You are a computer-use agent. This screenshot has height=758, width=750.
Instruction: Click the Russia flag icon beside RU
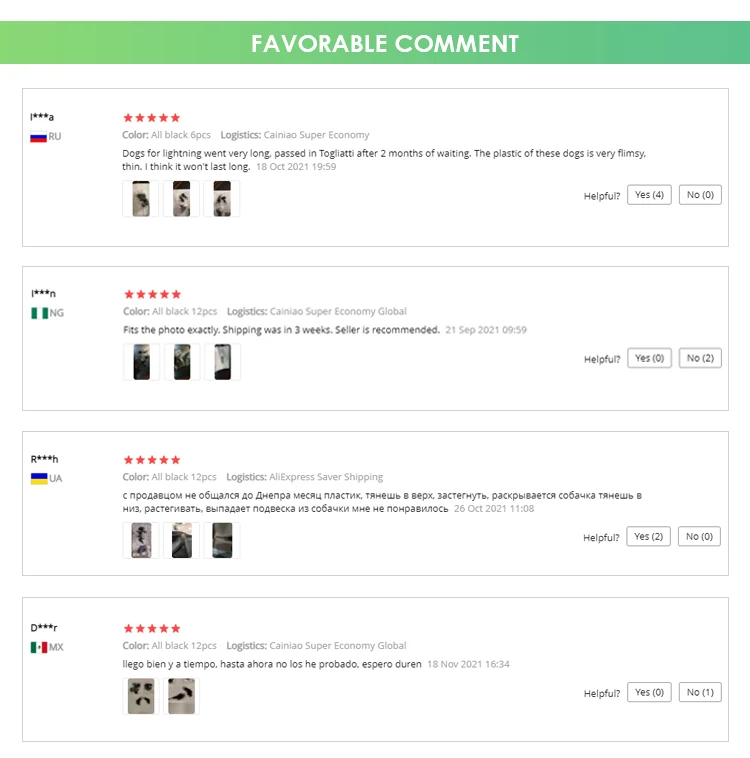tap(39, 136)
